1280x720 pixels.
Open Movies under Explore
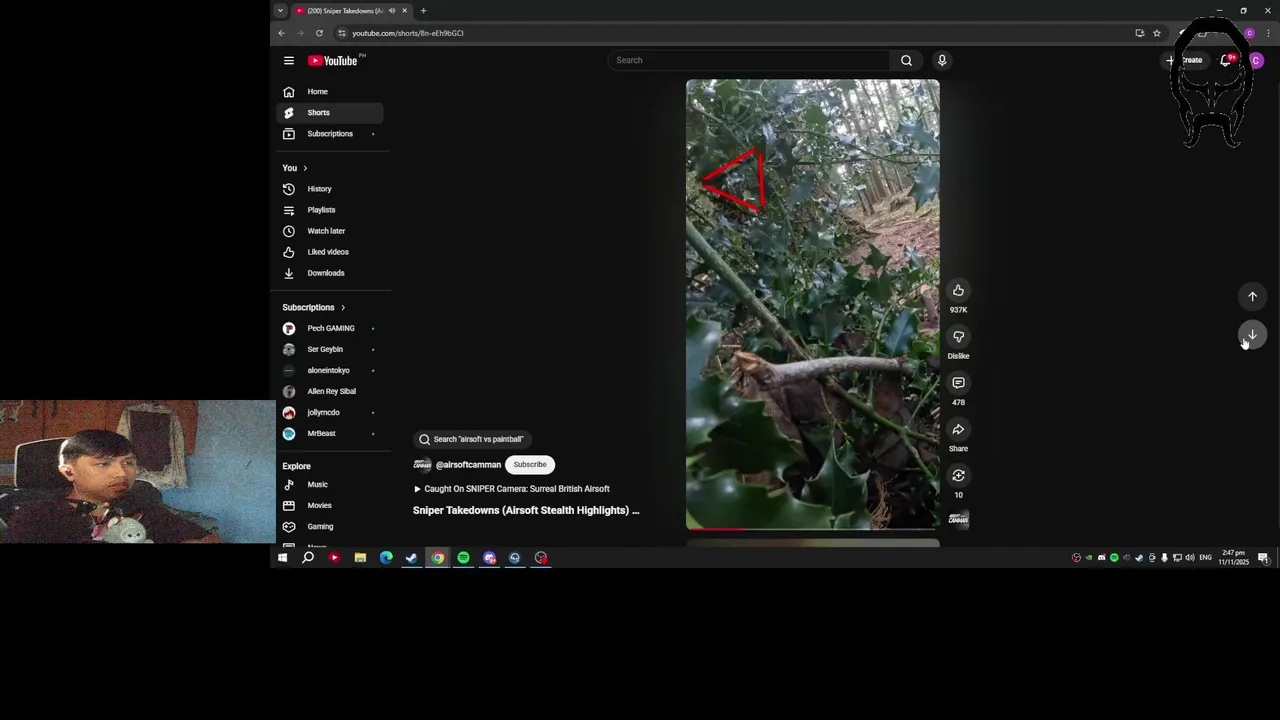coord(330,506)
